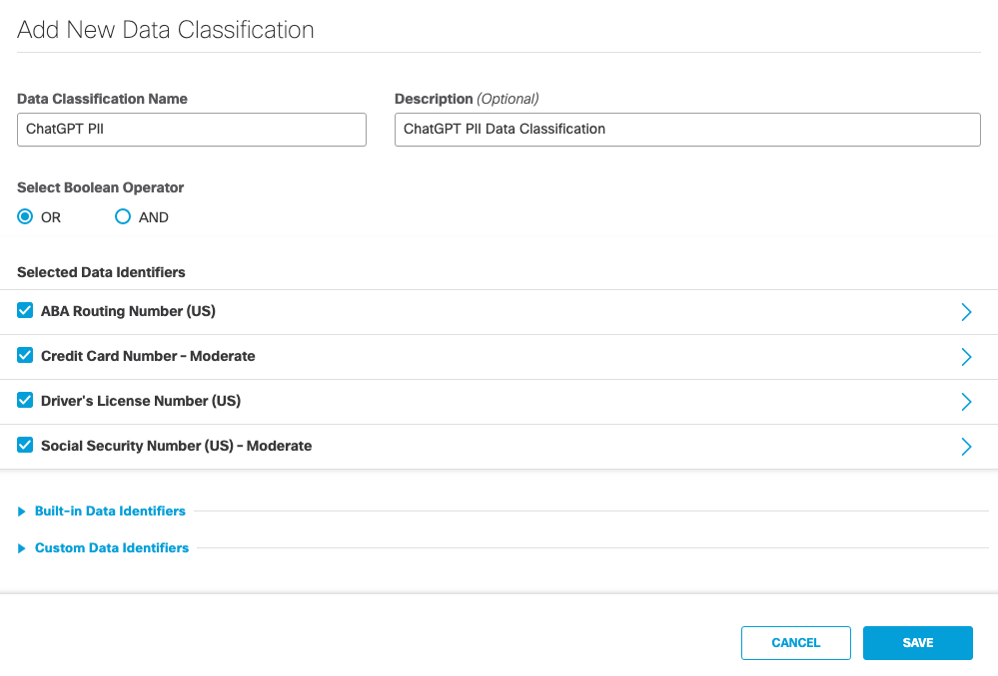Edit the Data Classification Name field
Screen dimensions: 998x676
[191, 129]
